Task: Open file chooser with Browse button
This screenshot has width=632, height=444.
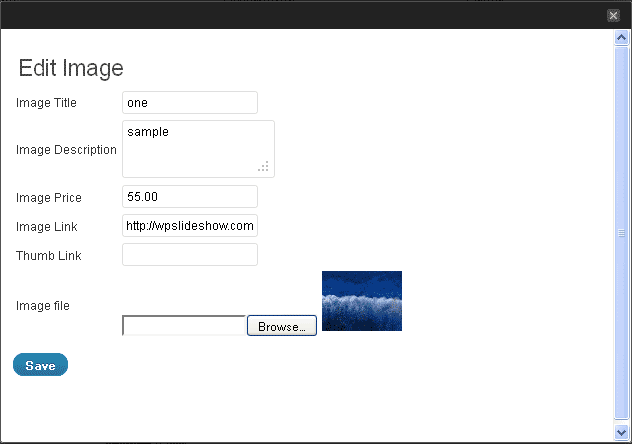Action: pyautogui.click(x=282, y=326)
